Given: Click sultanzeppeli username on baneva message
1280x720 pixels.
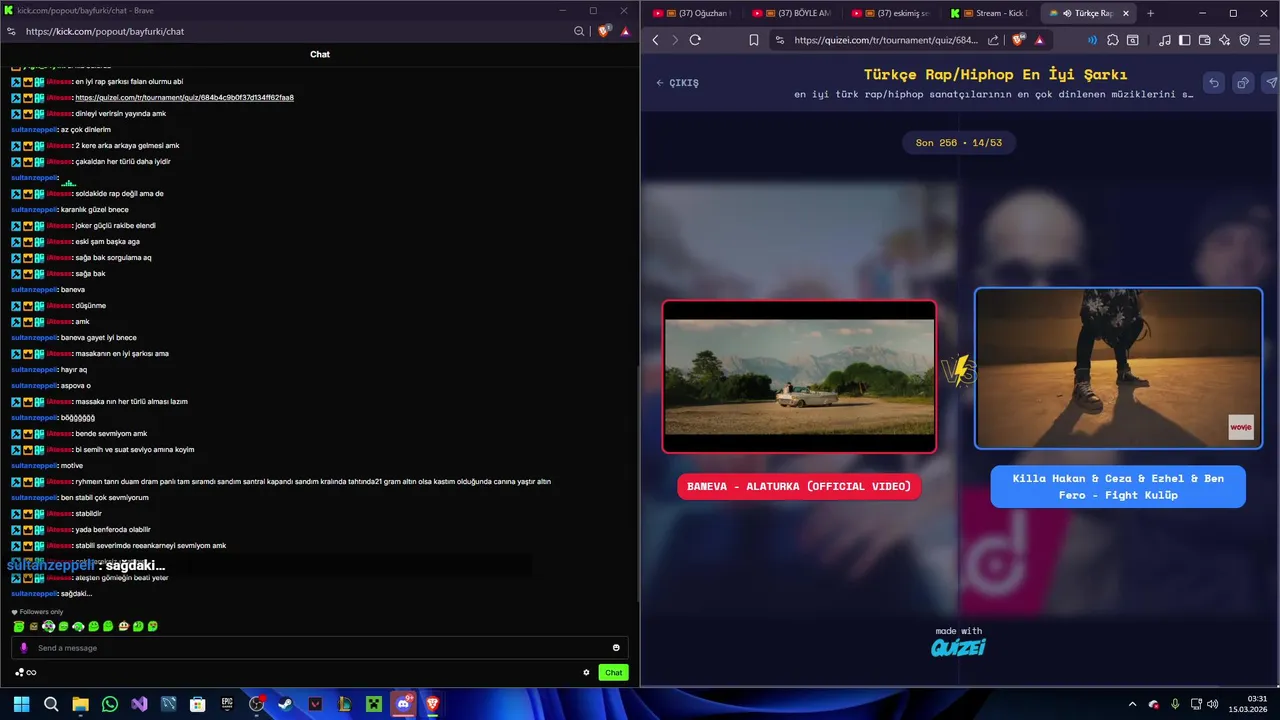Looking at the screenshot, I should tap(34, 289).
